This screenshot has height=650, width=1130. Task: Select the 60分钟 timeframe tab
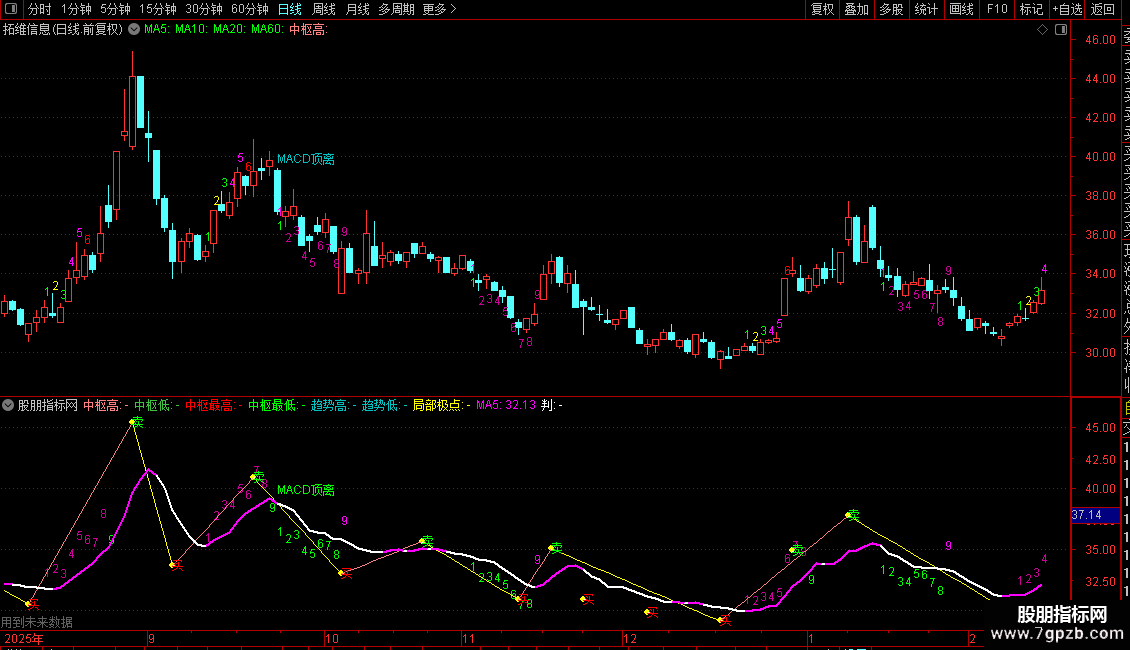click(x=249, y=9)
